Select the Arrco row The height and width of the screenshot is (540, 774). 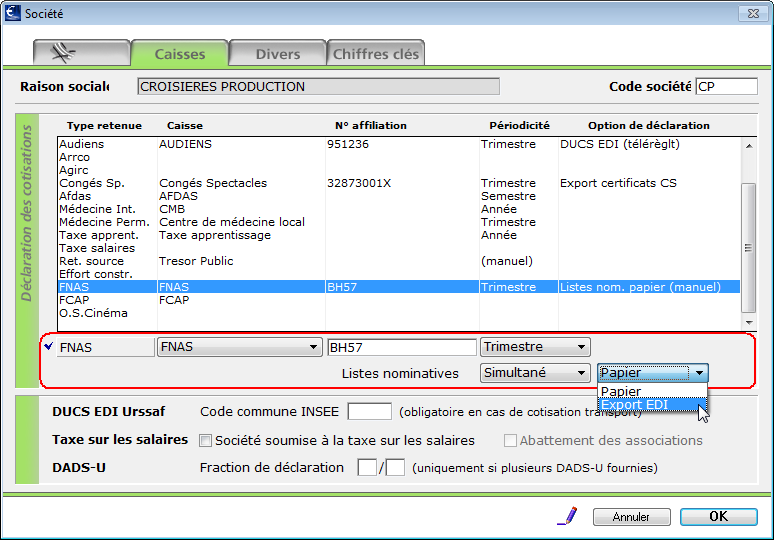(x=399, y=157)
